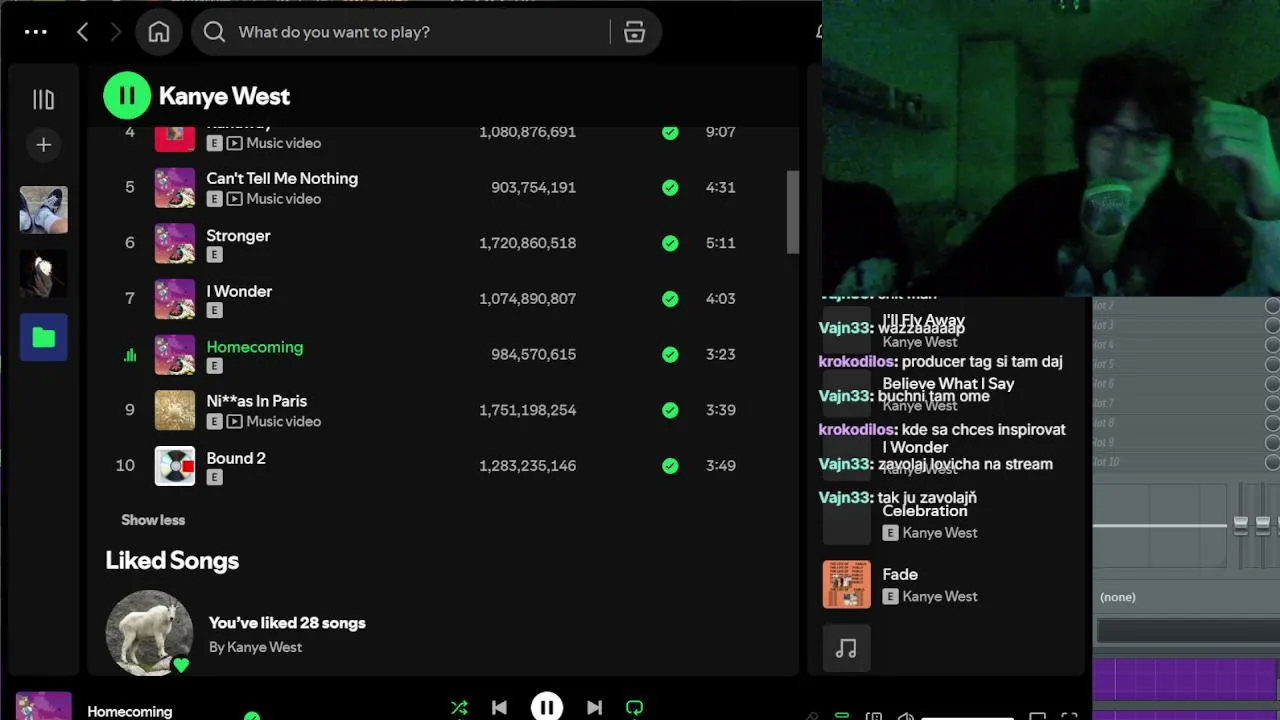Click the equalizer icon beside Homecoming
Viewport: 1280px width, 720px height.
point(130,355)
